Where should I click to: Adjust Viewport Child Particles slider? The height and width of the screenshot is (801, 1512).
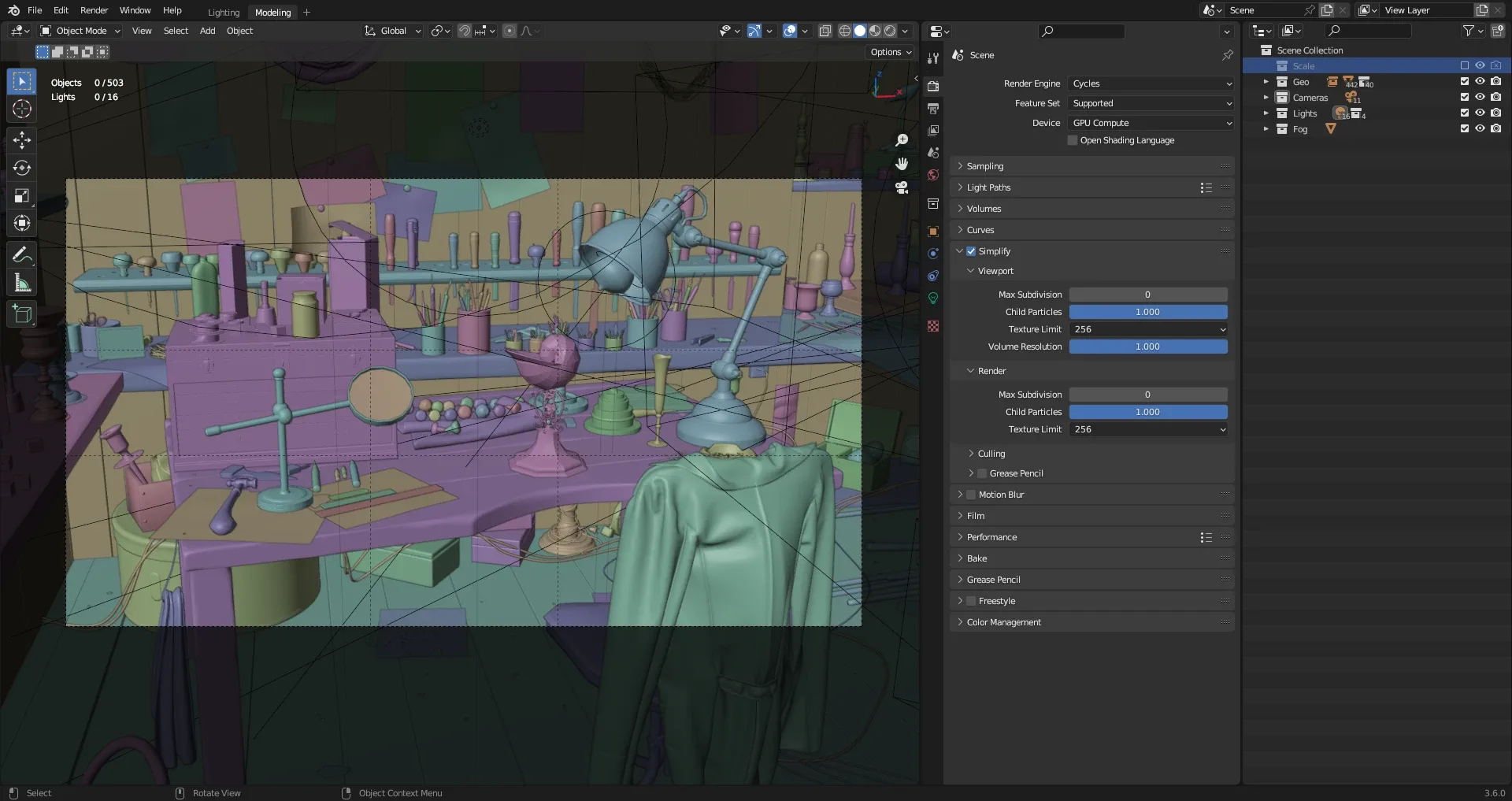click(1148, 312)
